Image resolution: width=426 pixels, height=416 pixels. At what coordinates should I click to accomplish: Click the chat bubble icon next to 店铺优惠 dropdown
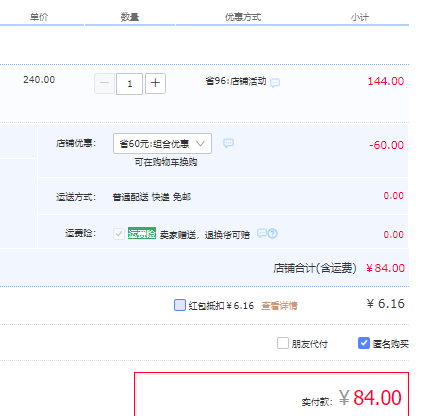(x=228, y=143)
